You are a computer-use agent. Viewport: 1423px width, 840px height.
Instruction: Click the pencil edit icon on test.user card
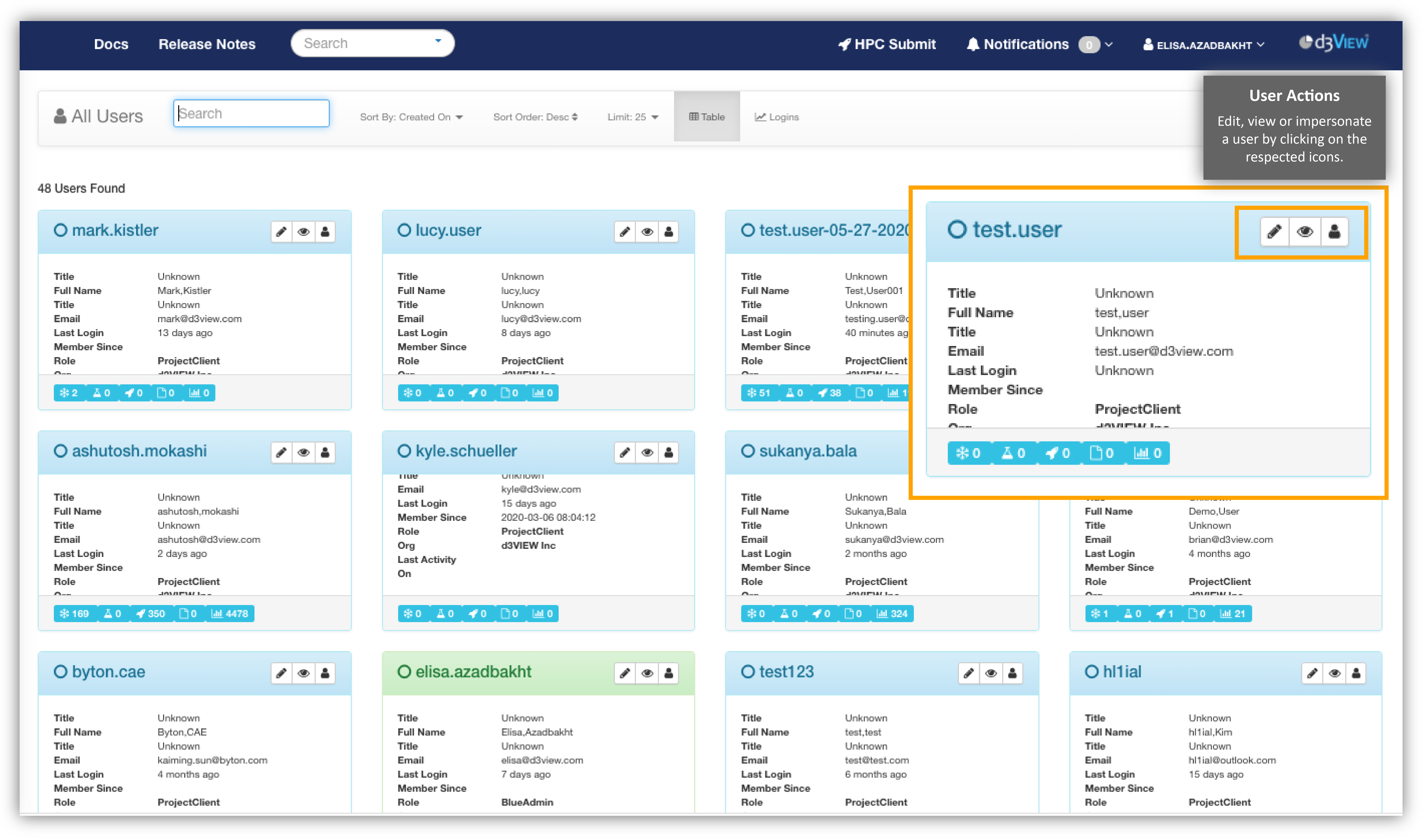[x=1274, y=232]
